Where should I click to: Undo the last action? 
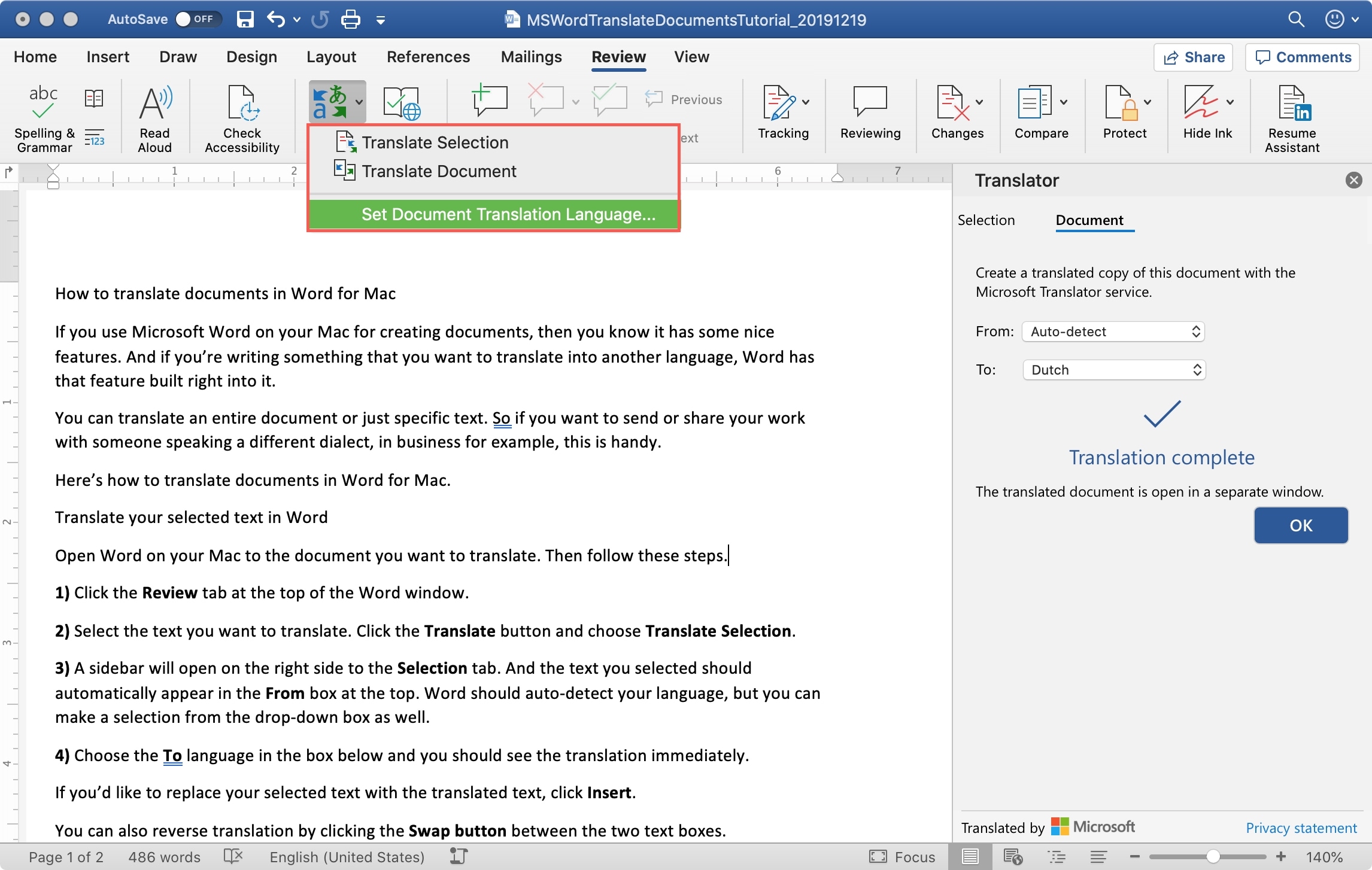coord(277,19)
